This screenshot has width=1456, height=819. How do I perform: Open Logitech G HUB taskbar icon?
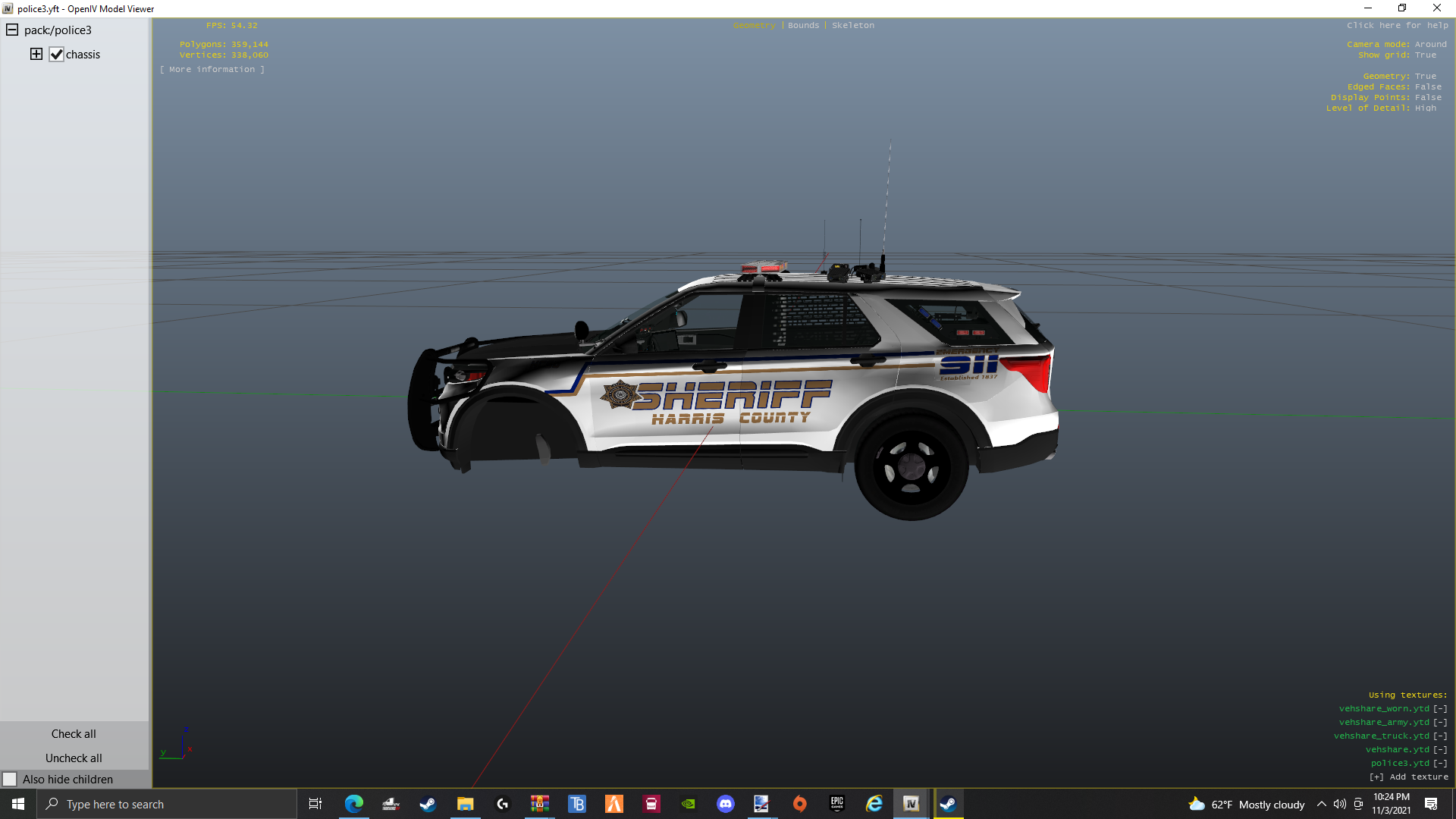tap(503, 804)
